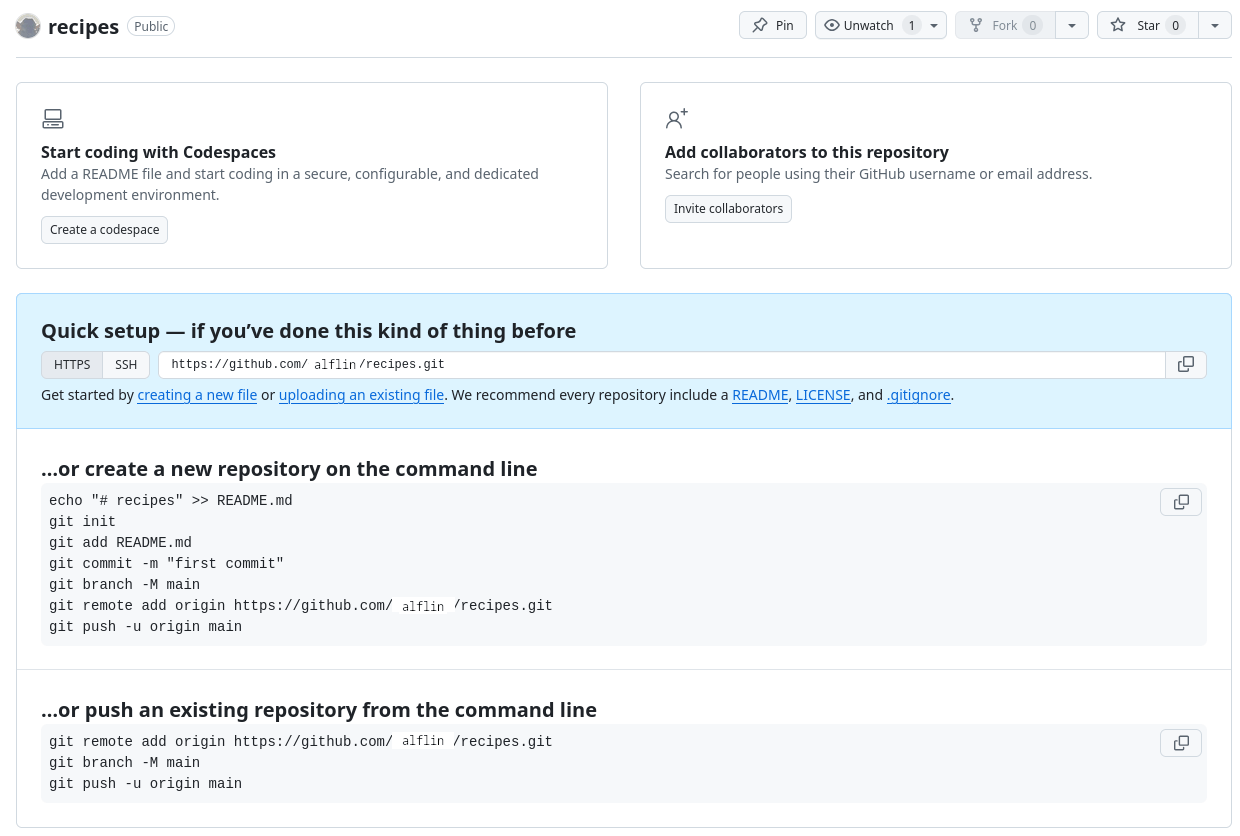
Task: Open the Star lists dropdown
Action: pos(1214,25)
